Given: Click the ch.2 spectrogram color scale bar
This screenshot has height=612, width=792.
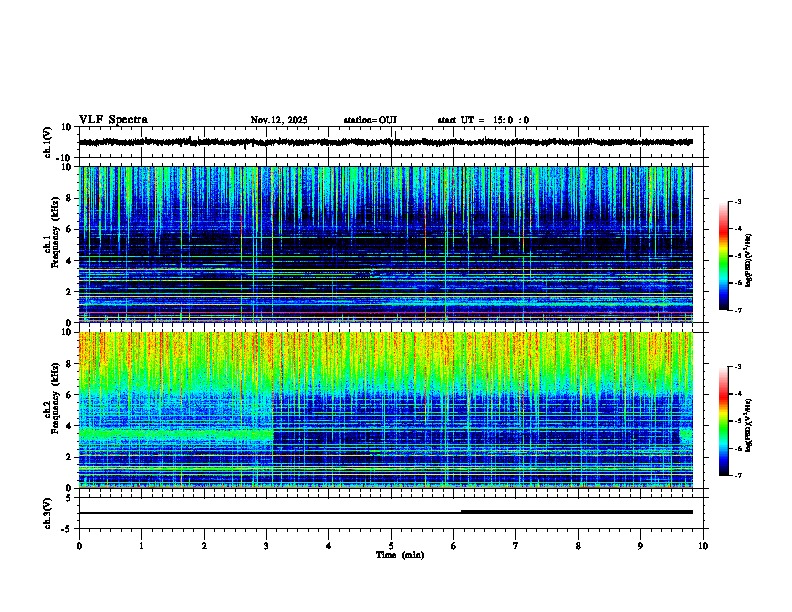Looking at the screenshot, I should pos(723,421).
